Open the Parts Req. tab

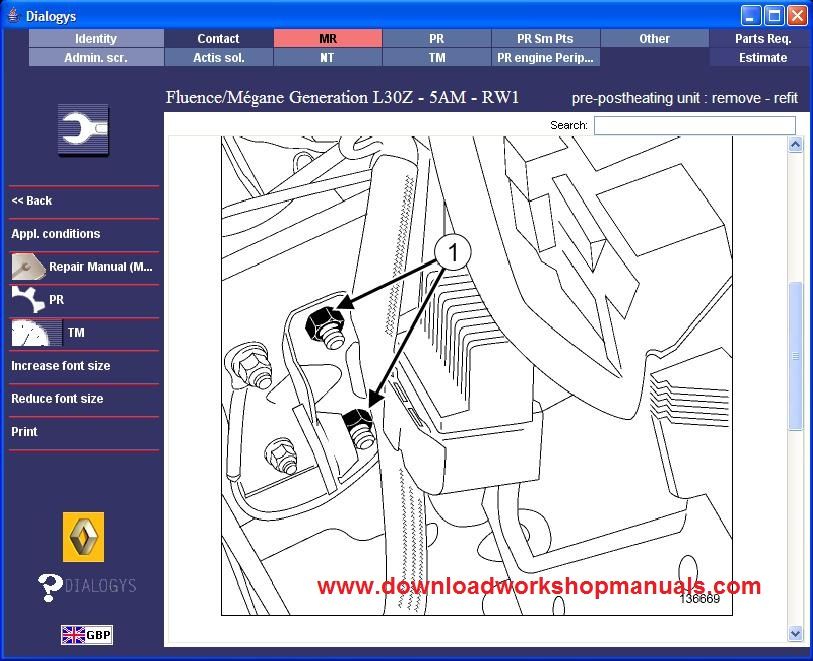click(763, 38)
